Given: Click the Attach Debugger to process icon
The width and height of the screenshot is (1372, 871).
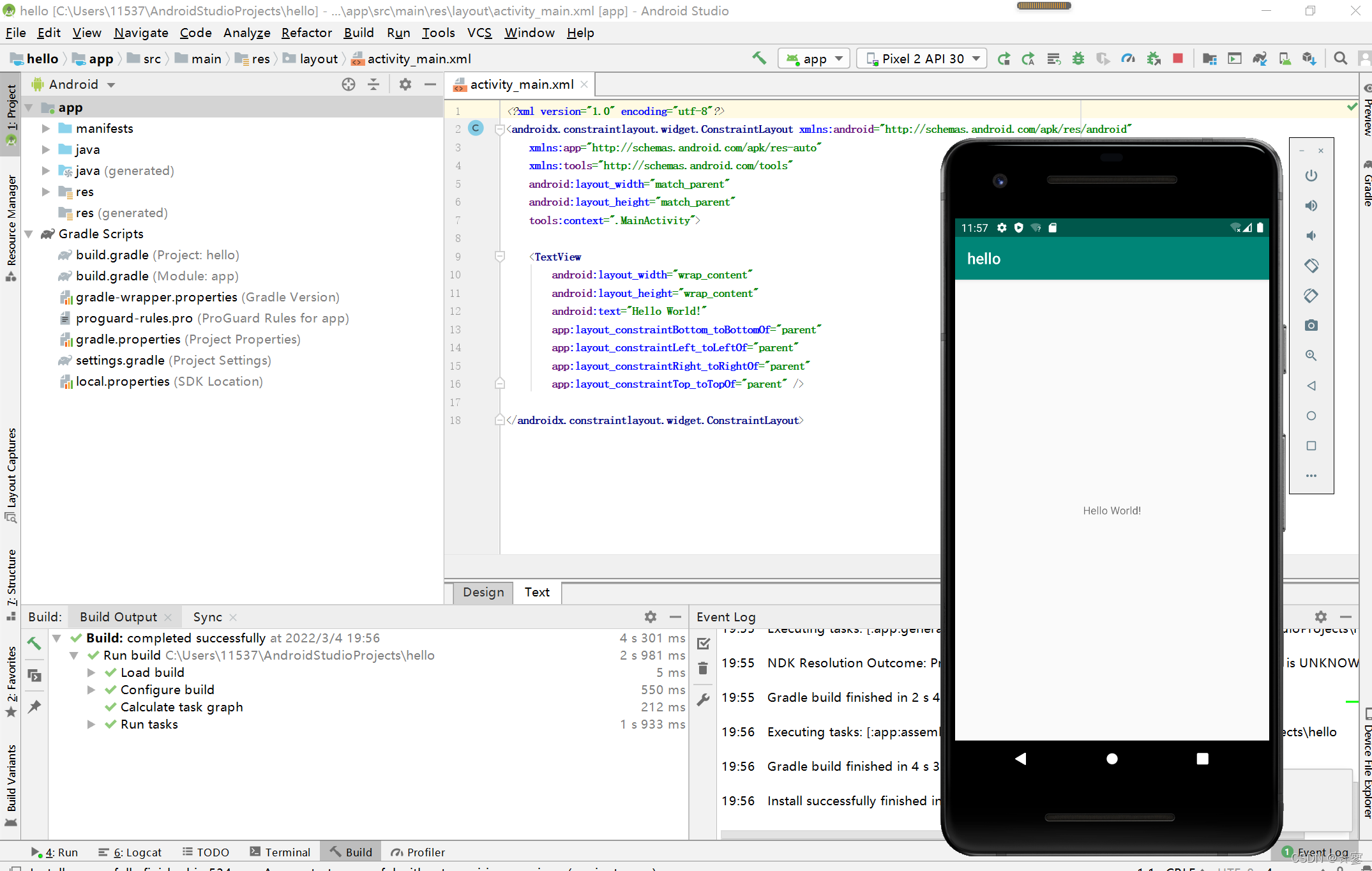Looking at the screenshot, I should coord(1154,58).
